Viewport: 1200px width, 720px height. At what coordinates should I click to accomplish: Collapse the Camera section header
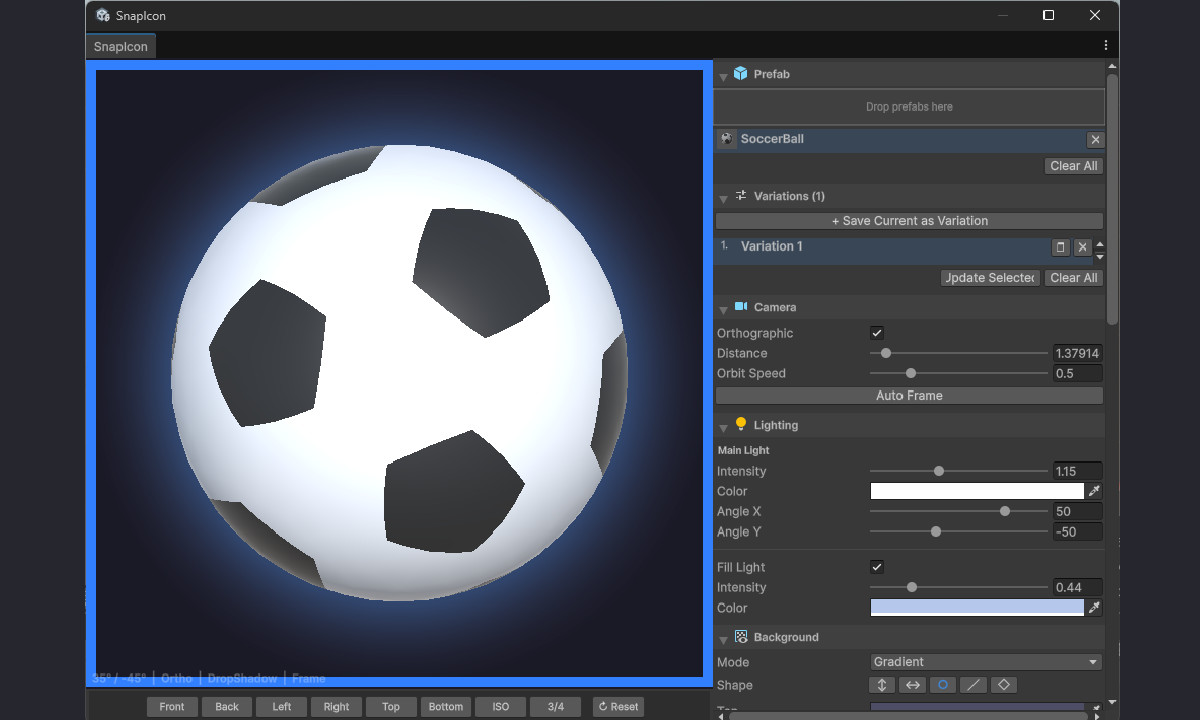[x=723, y=307]
